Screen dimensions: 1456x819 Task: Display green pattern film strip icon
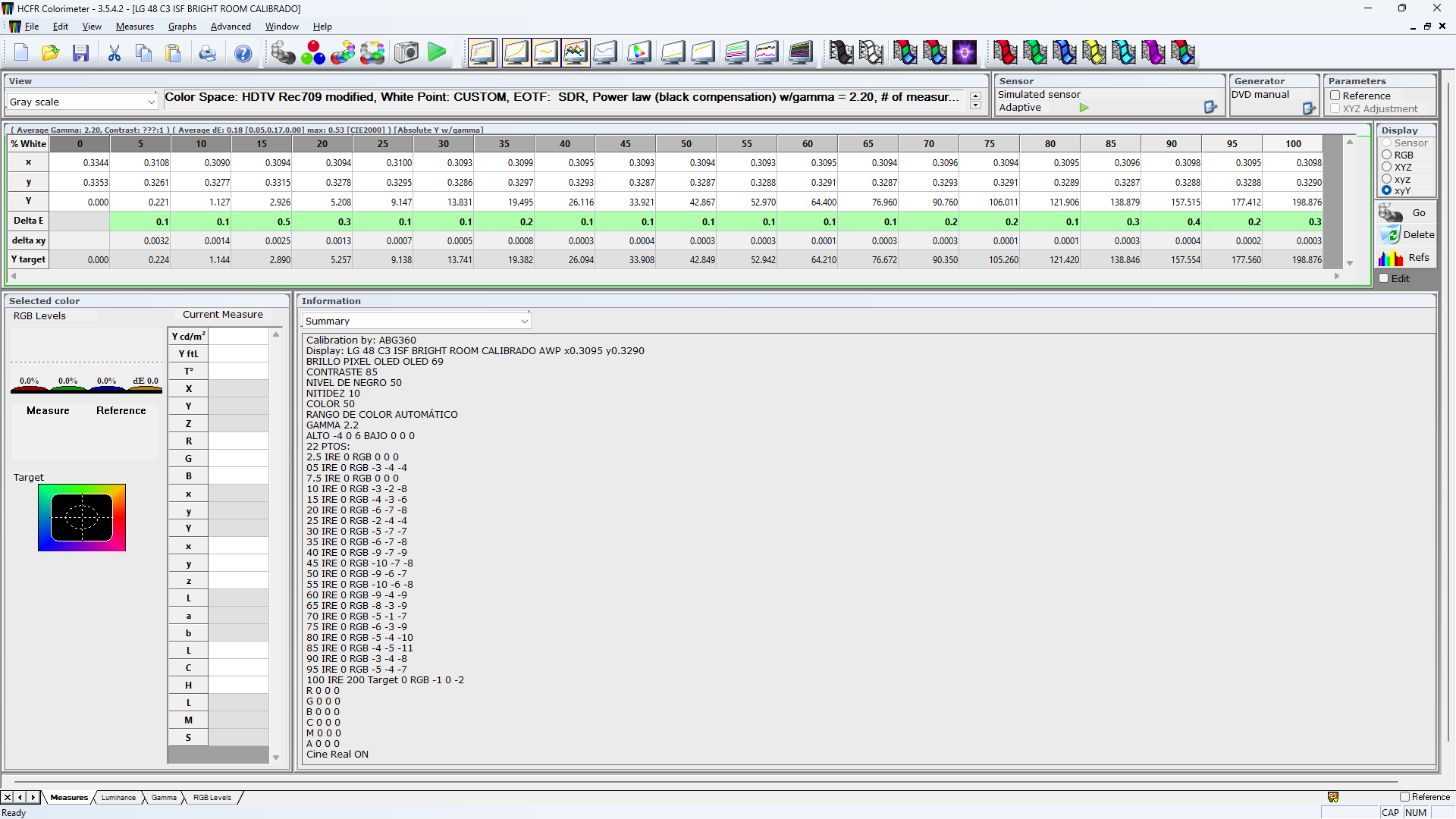click(1034, 53)
